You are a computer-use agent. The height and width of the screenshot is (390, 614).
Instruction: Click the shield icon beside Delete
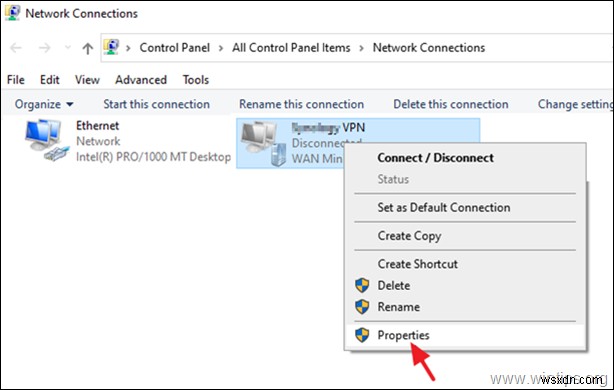coord(362,285)
